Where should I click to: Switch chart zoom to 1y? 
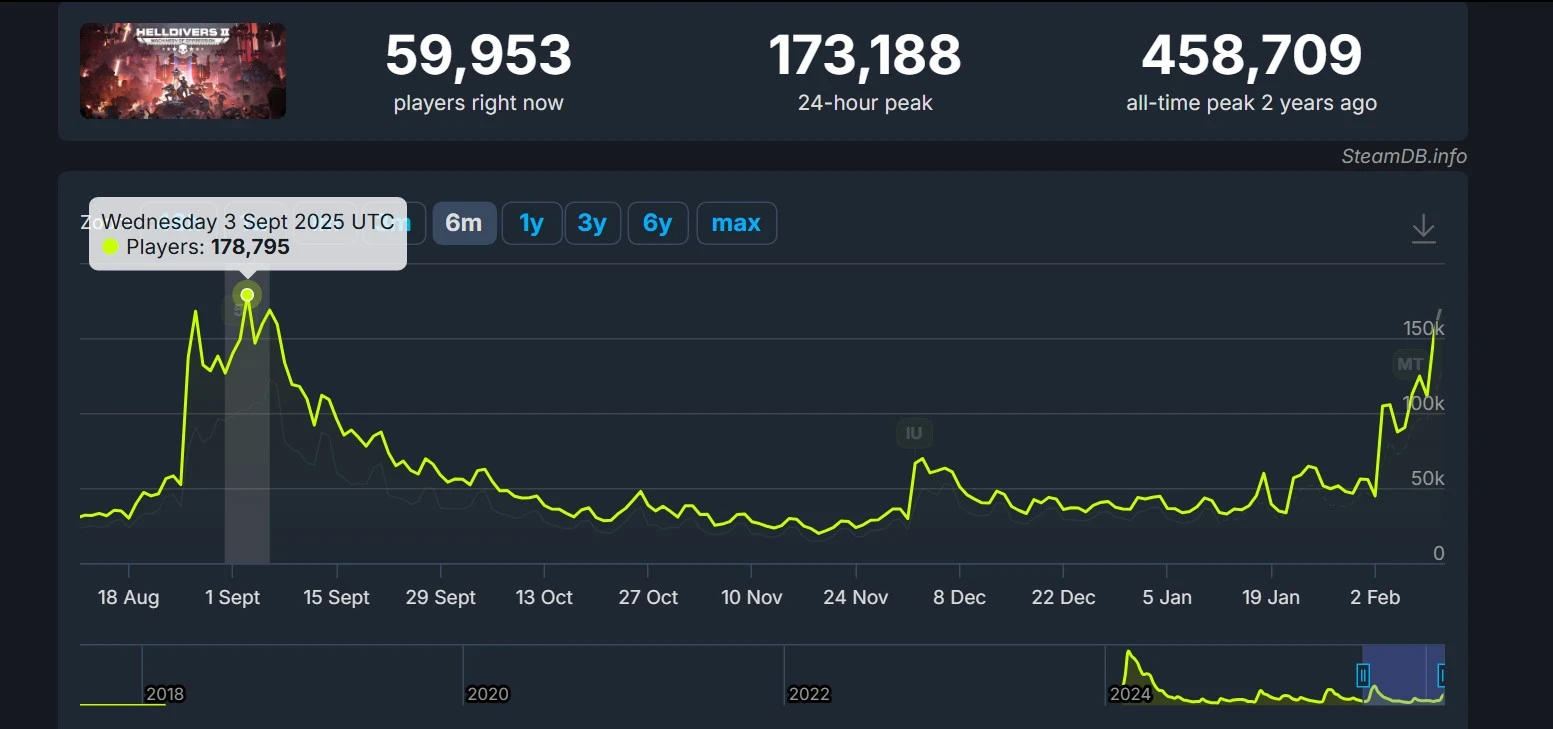tap(531, 223)
